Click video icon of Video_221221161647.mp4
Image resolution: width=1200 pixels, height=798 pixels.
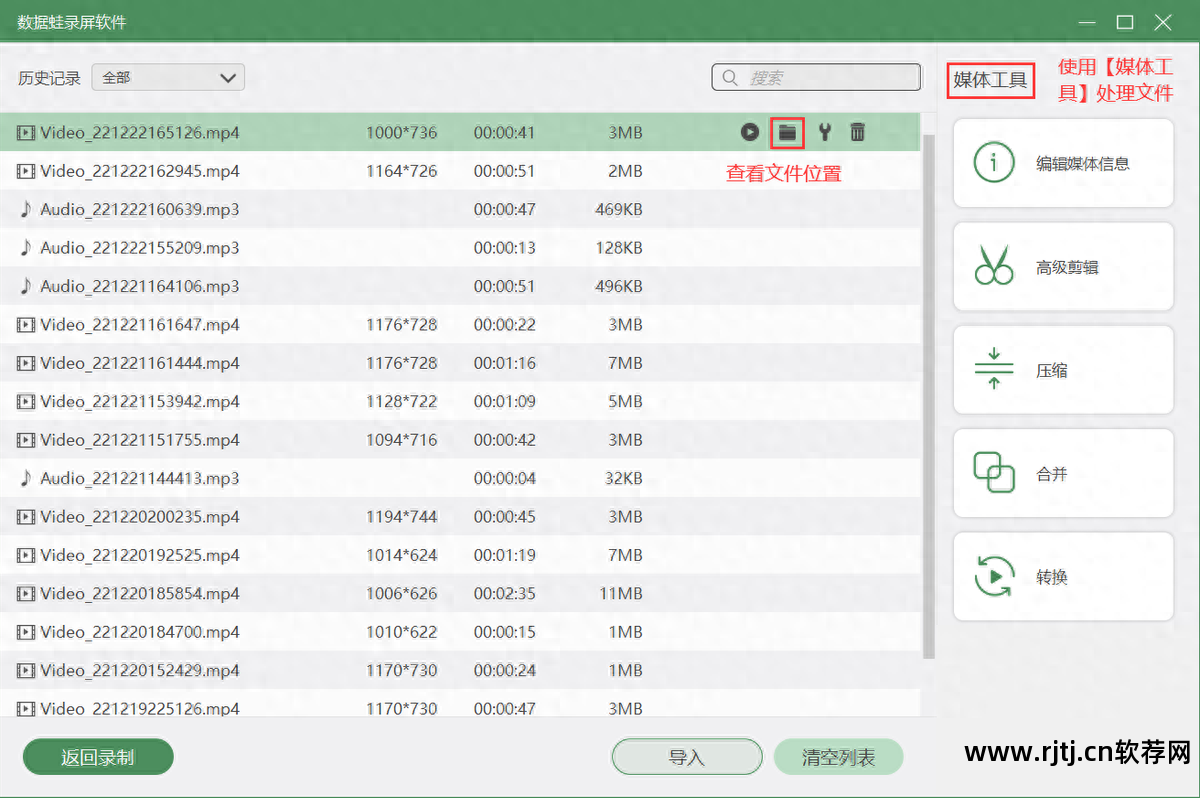26,324
